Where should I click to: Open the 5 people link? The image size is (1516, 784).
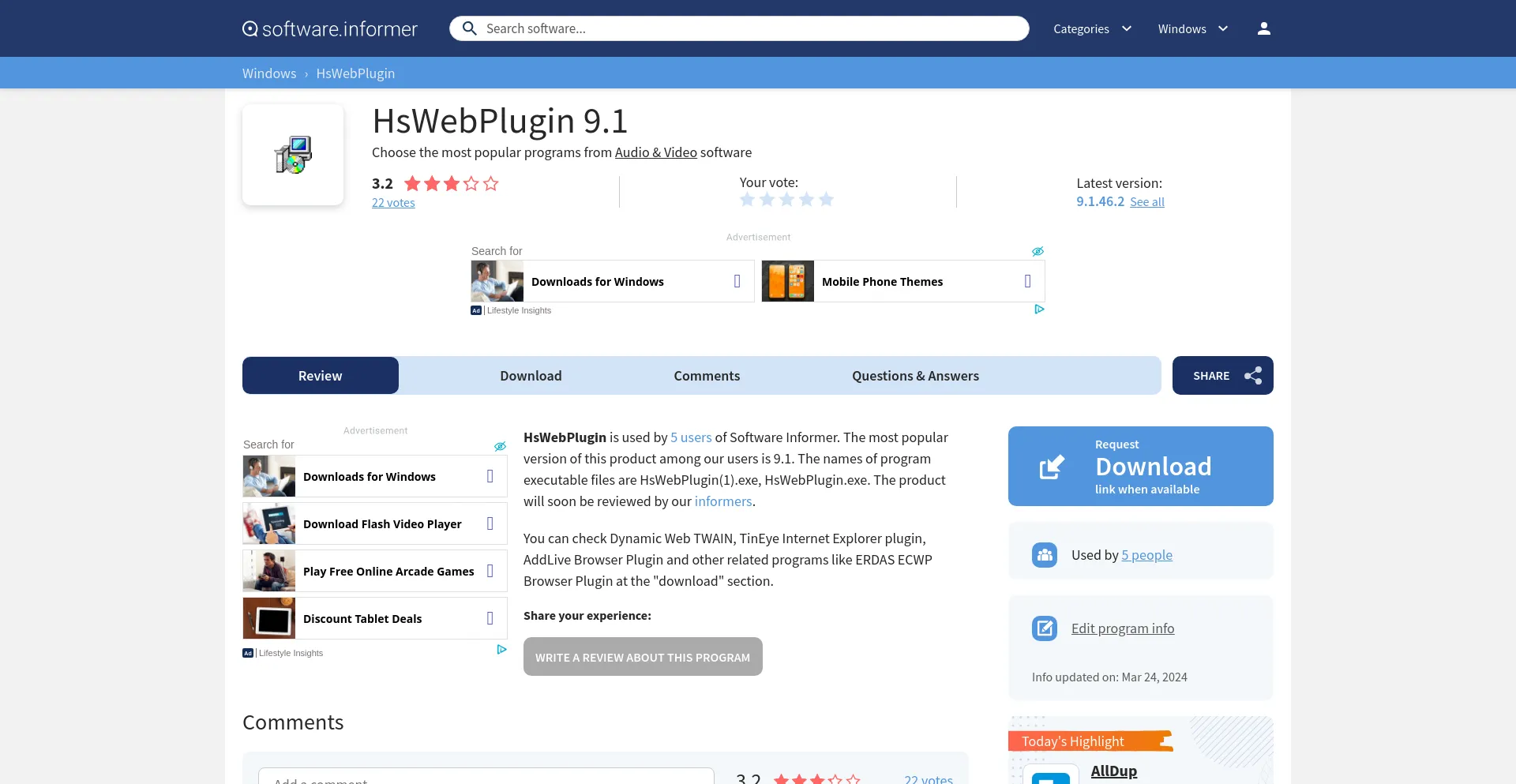coord(1146,555)
